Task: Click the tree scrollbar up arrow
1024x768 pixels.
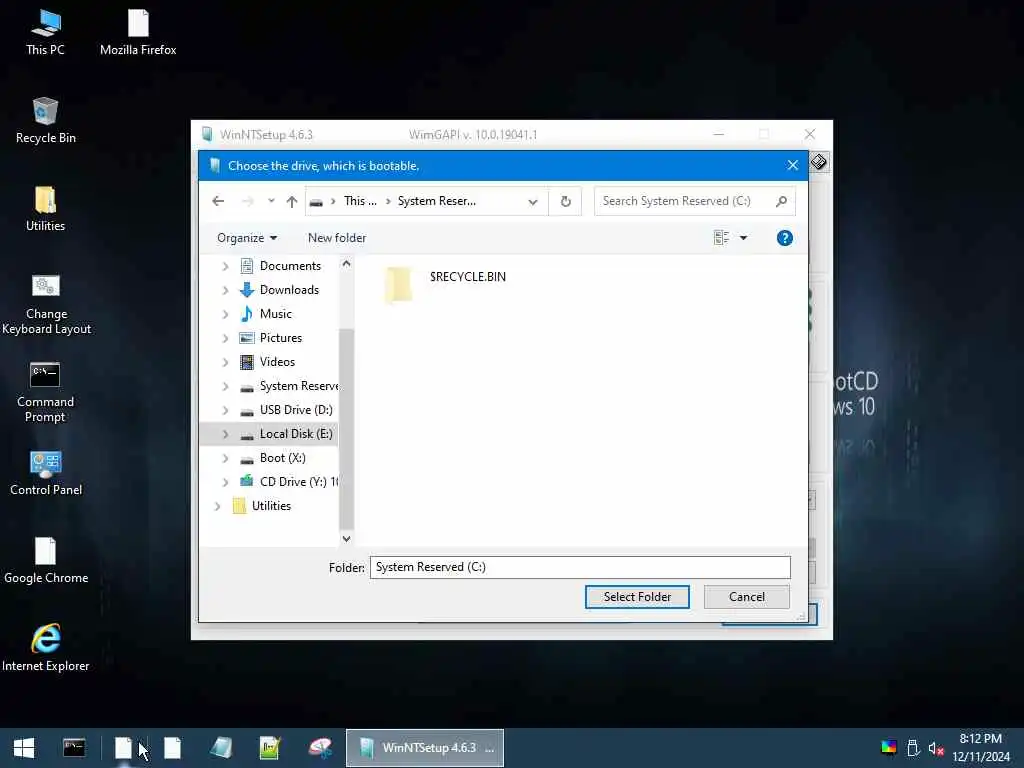Action: click(347, 264)
